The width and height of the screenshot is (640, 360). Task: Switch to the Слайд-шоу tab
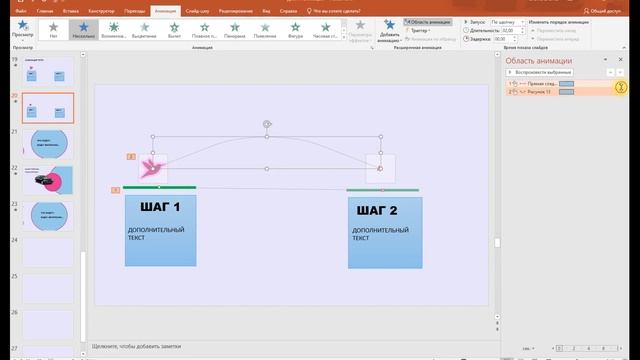[197, 11]
